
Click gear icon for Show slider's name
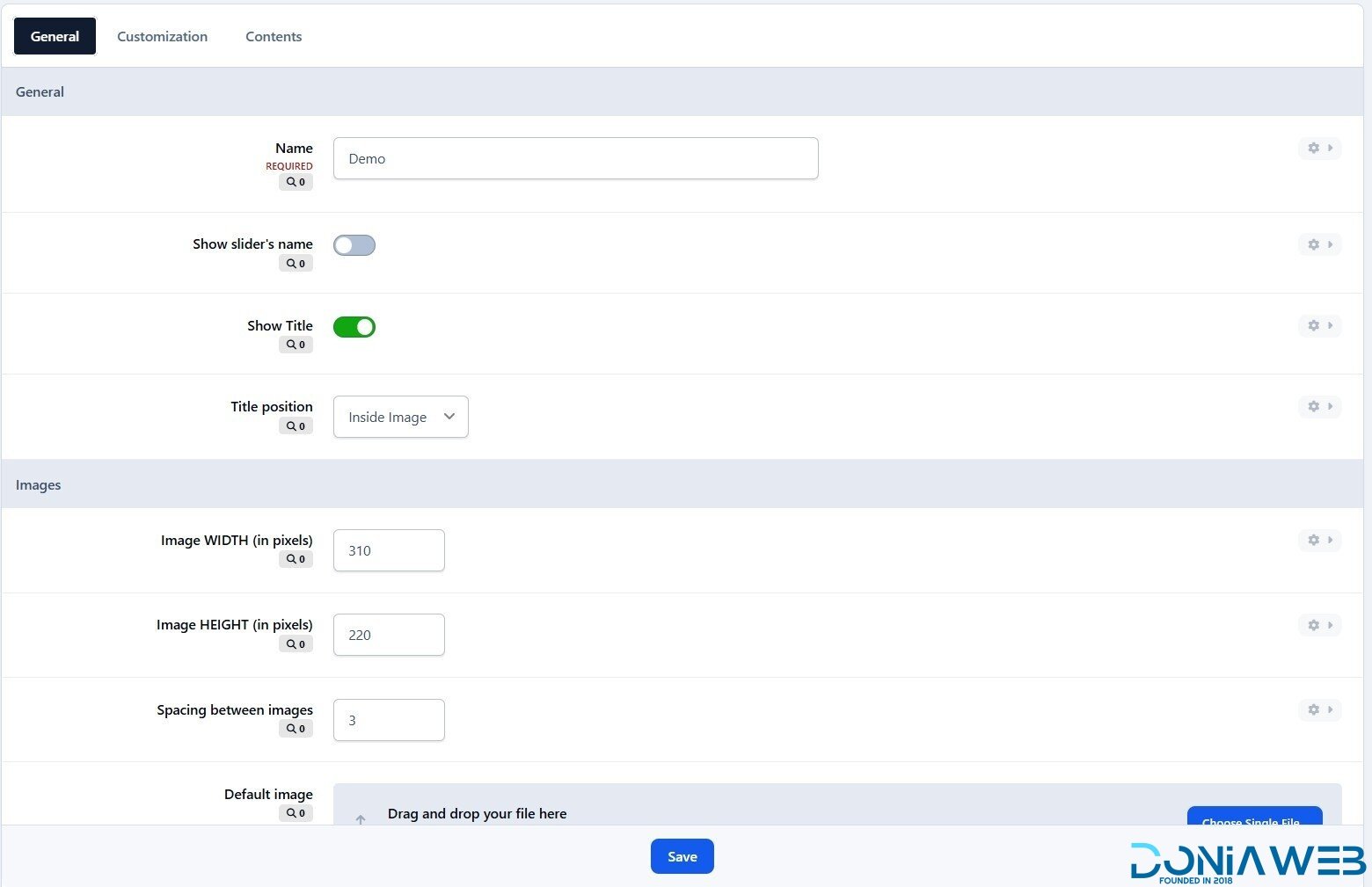[1318, 244]
